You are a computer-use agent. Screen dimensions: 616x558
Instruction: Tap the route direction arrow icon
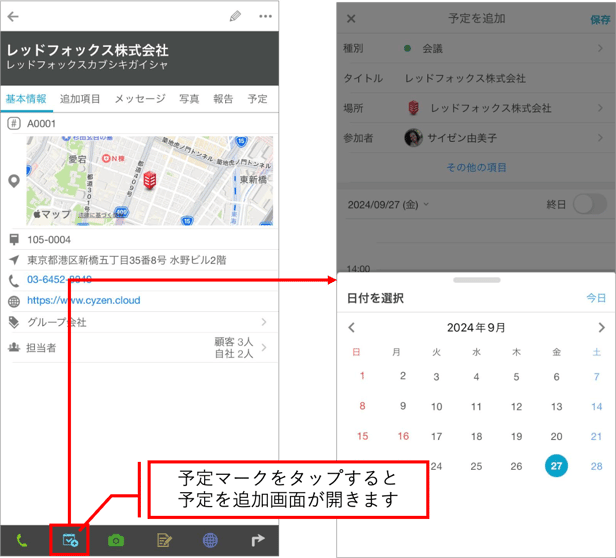(258, 541)
